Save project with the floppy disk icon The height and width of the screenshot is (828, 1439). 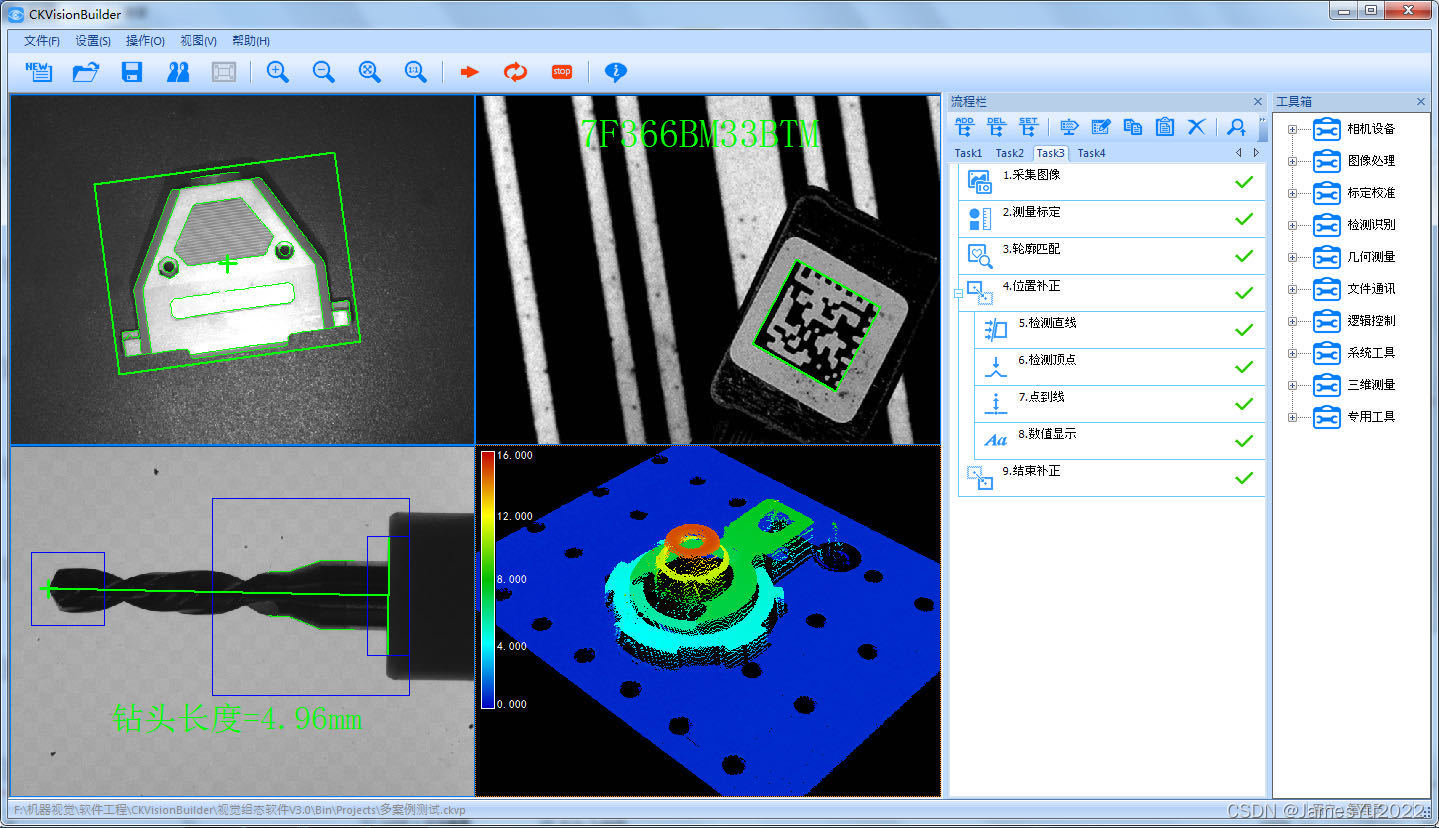click(x=132, y=72)
